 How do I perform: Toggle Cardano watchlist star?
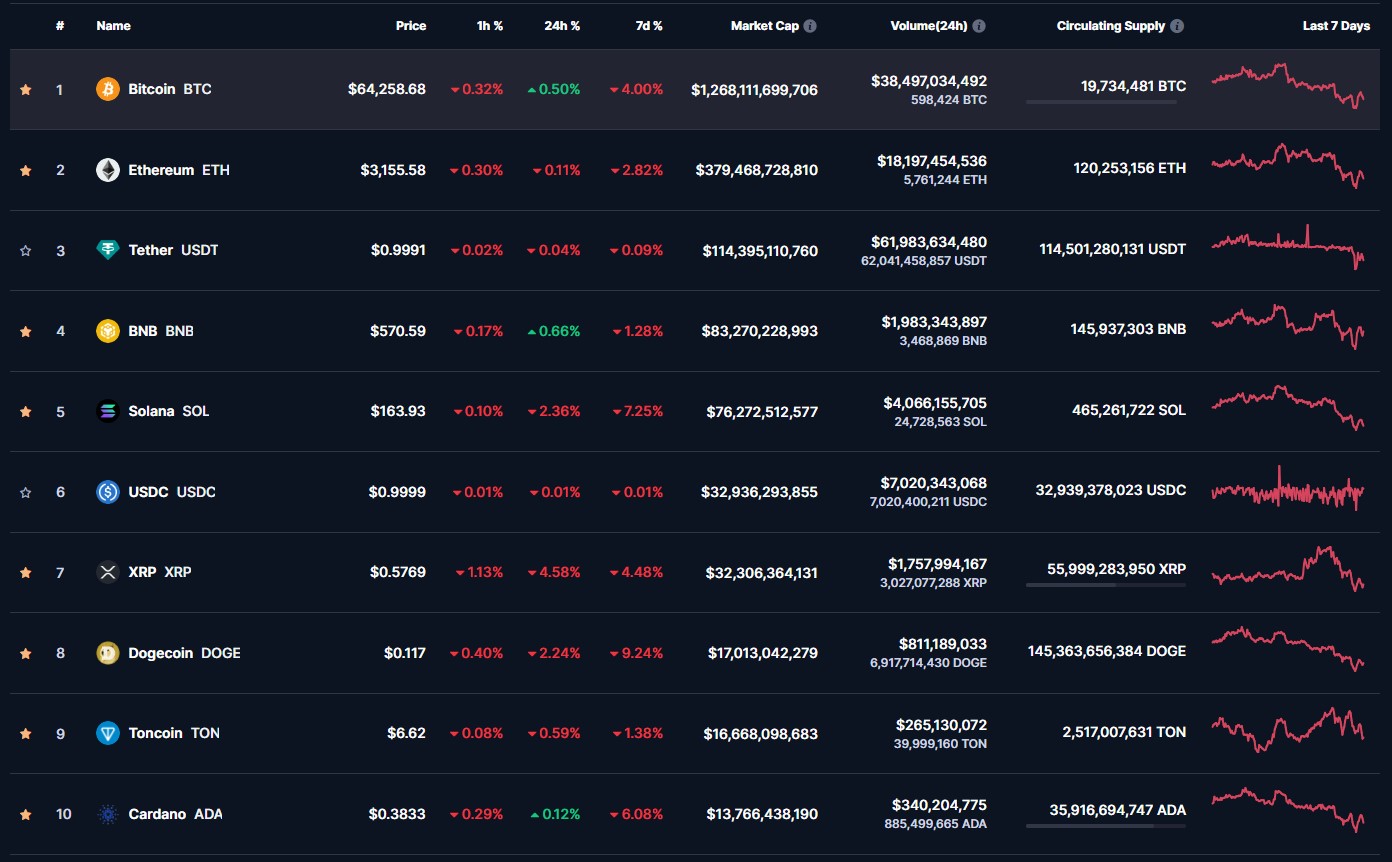coord(26,814)
